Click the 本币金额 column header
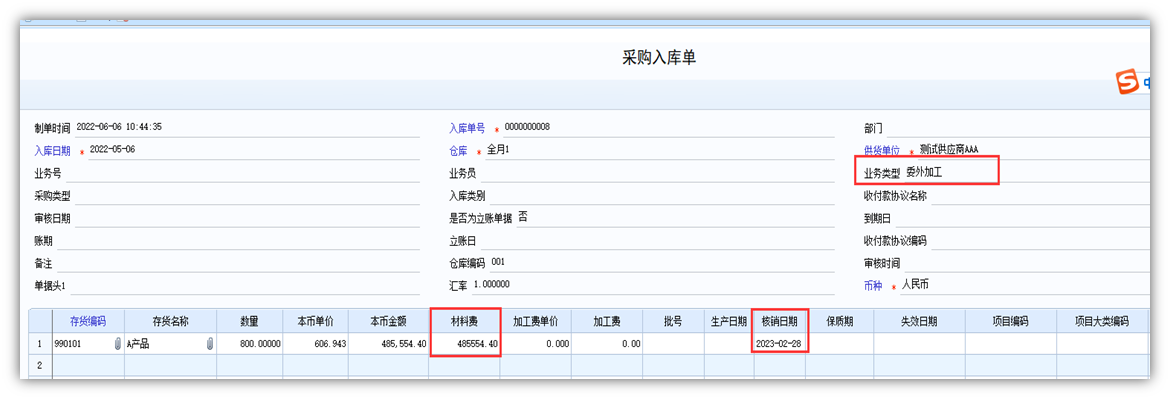This screenshot has height=399, width=1170. 389,321
